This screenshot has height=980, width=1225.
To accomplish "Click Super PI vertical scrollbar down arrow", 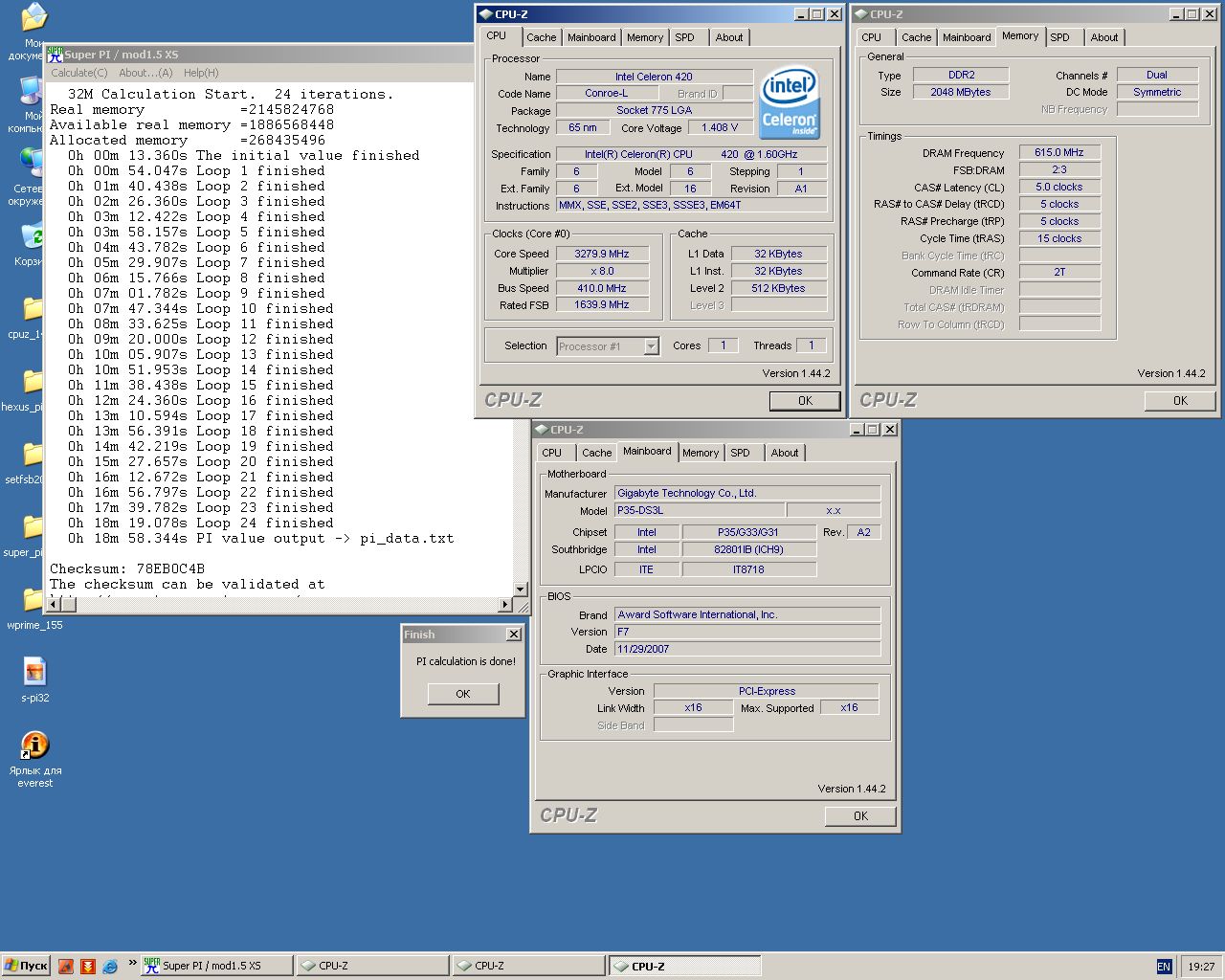I will point(520,590).
